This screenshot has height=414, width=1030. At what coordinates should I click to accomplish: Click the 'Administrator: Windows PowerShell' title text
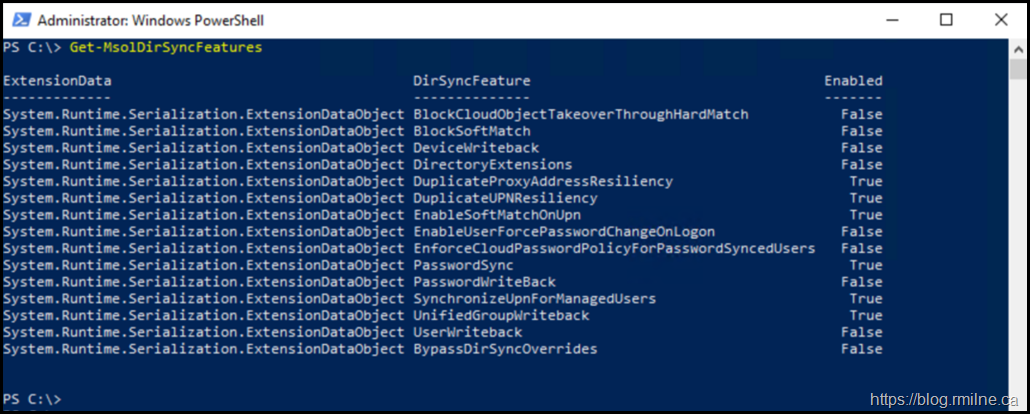click(x=150, y=20)
